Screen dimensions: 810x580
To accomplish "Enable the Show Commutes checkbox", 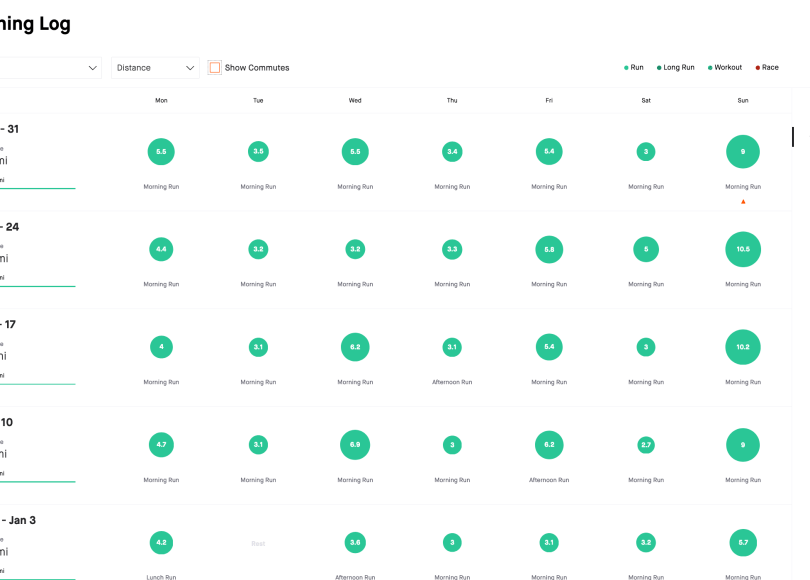I will click(x=215, y=68).
